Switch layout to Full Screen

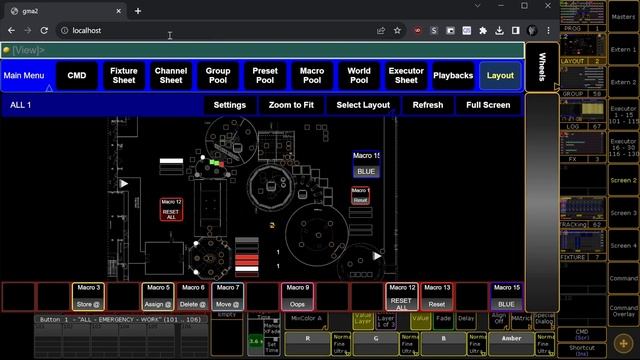[488, 105]
